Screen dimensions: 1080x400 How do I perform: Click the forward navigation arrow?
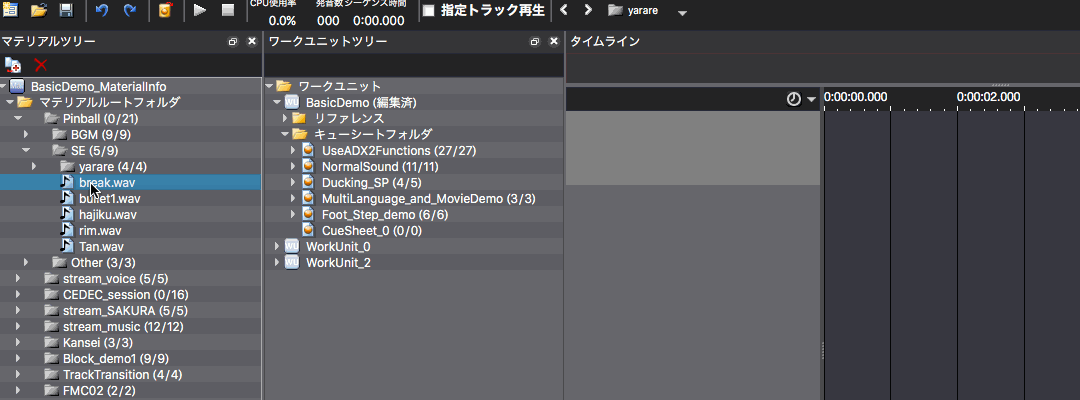click(588, 11)
